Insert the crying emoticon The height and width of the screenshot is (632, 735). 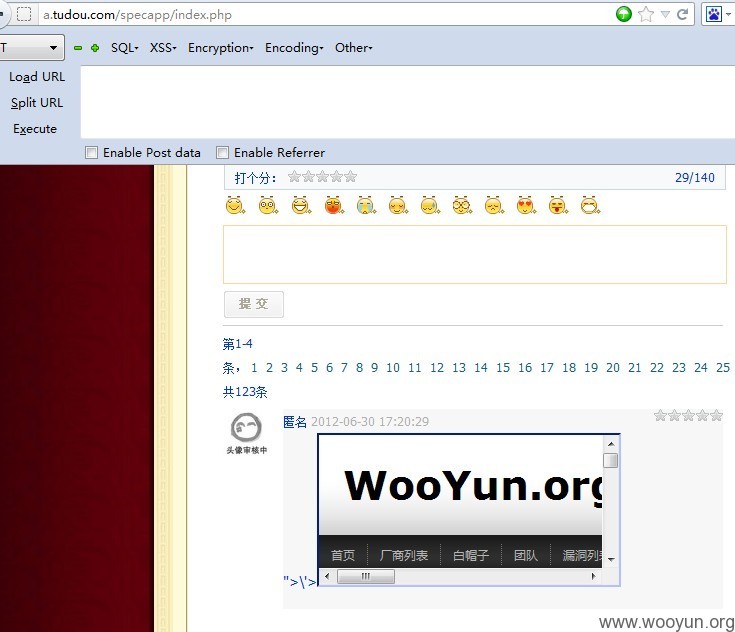(x=366, y=205)
